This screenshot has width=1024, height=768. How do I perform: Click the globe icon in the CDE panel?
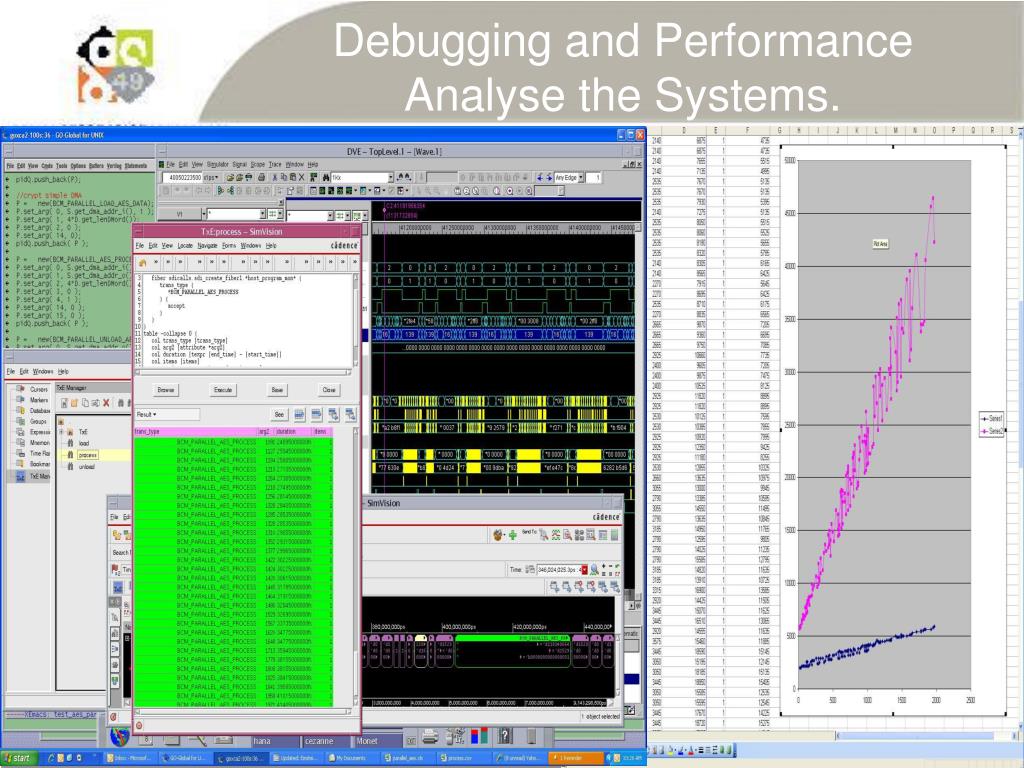click(120, 738)
